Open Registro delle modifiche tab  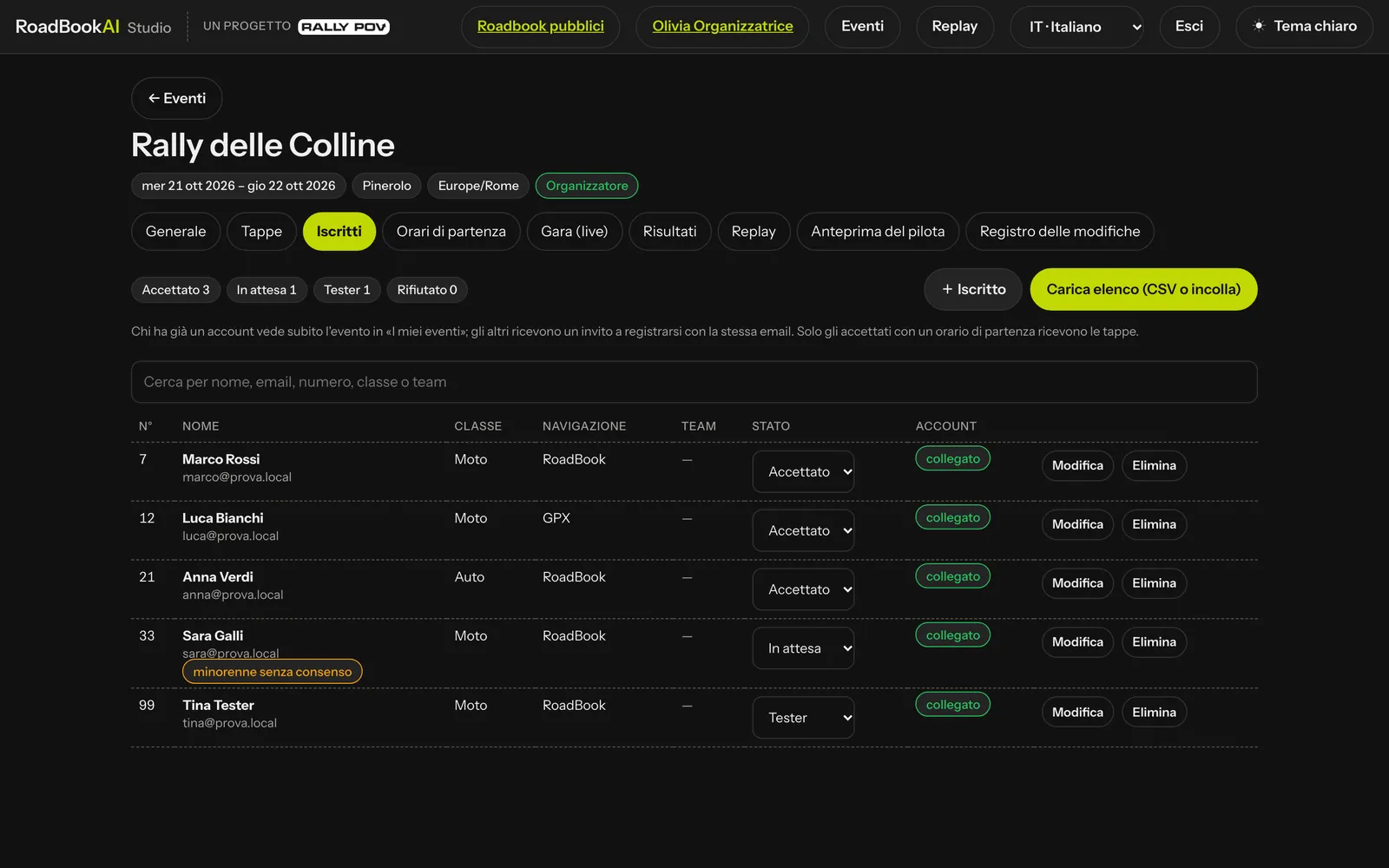(1060, 232)
